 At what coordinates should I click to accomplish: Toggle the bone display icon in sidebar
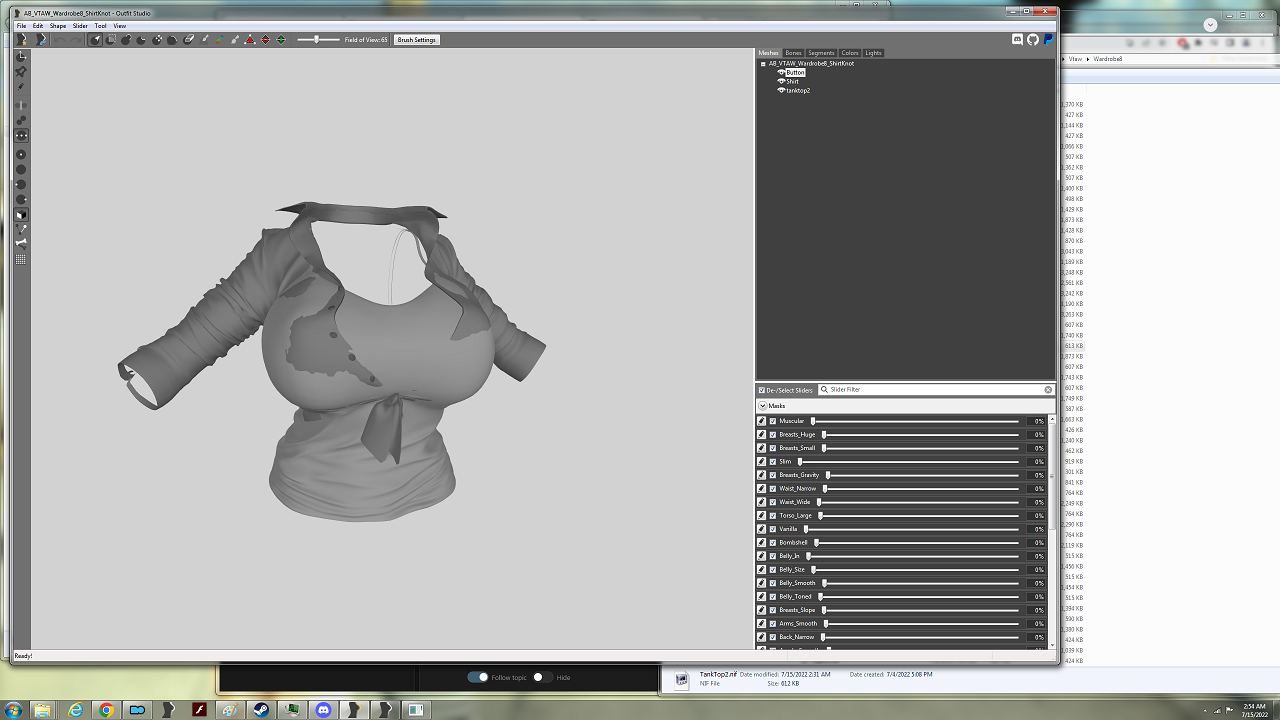[x=21, y=243]
